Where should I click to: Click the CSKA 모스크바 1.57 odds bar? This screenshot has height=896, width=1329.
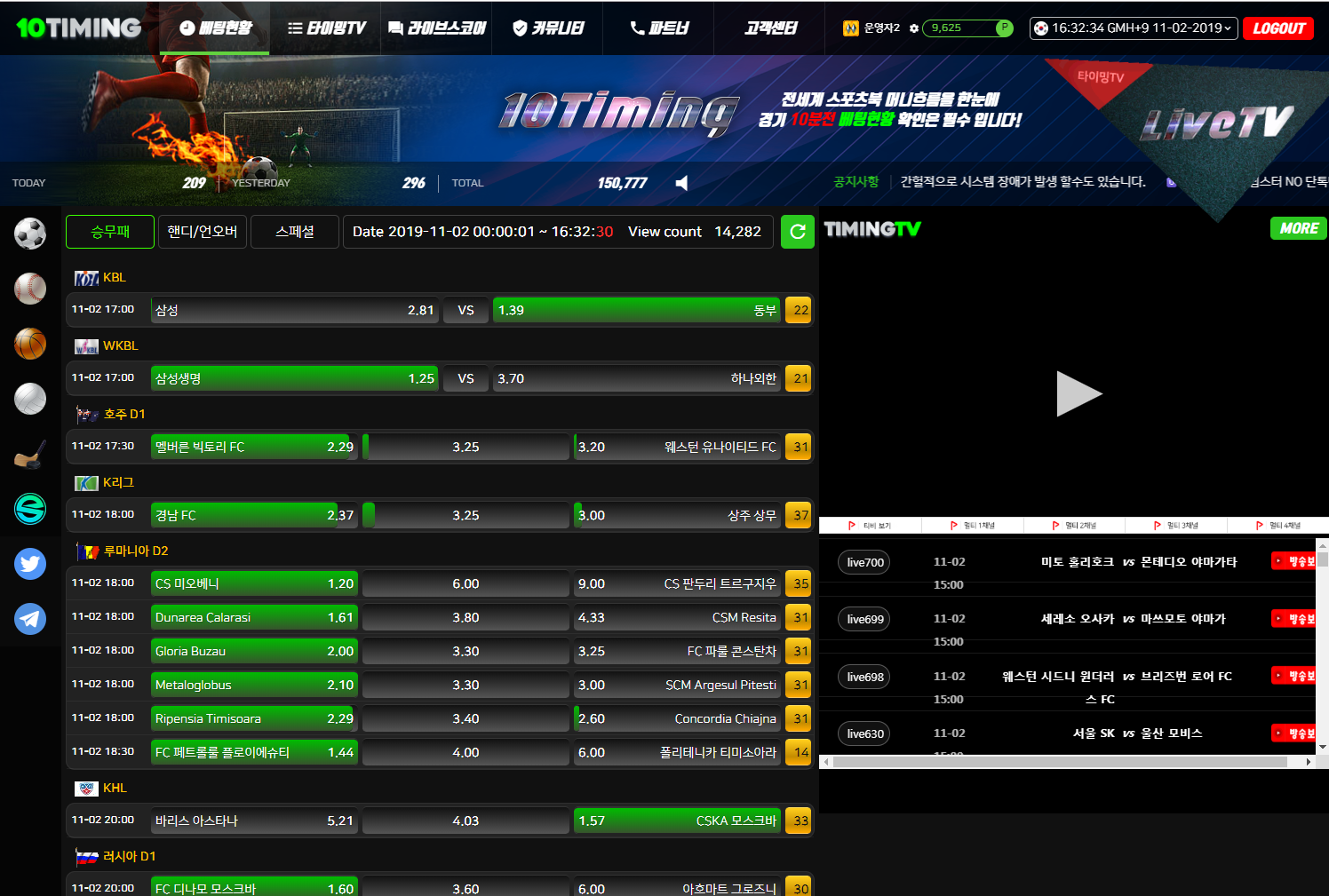click(x=677, y=821)
